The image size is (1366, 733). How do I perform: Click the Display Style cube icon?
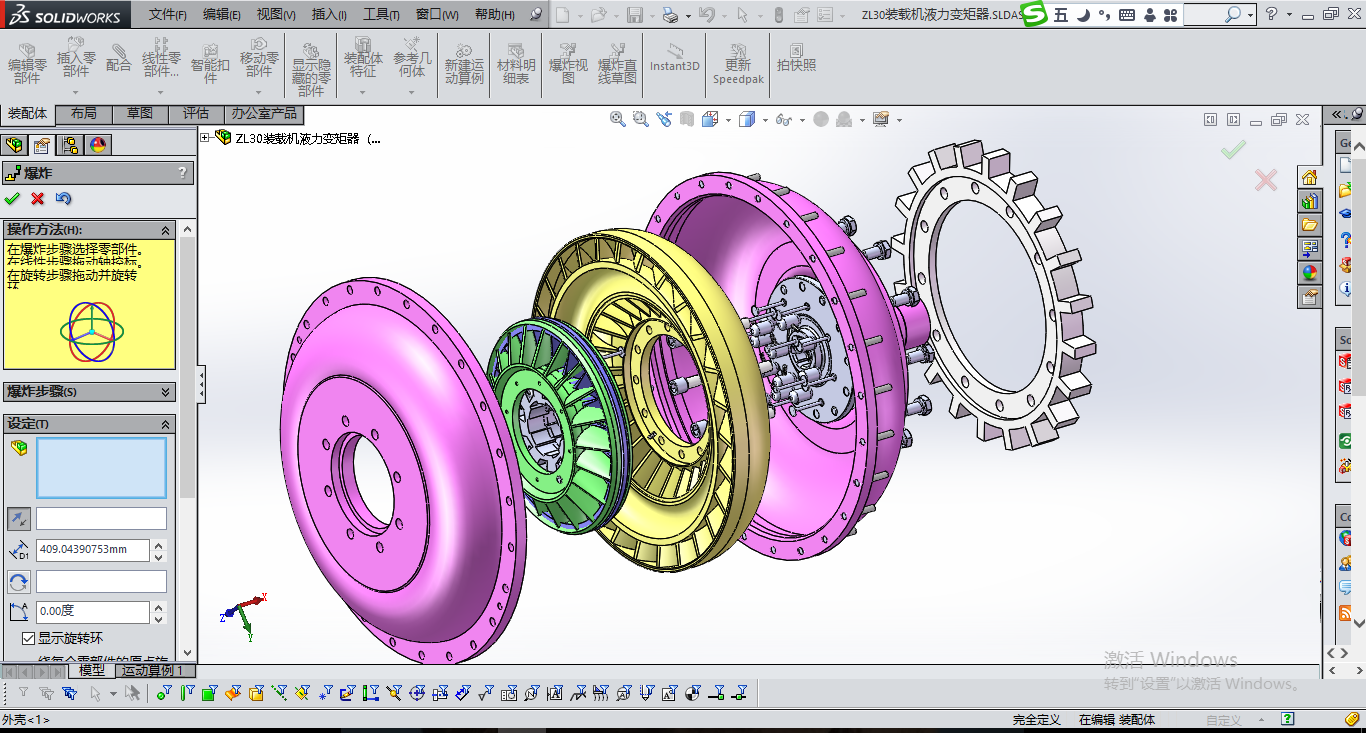pyautogui.click(x=746, y=119)
